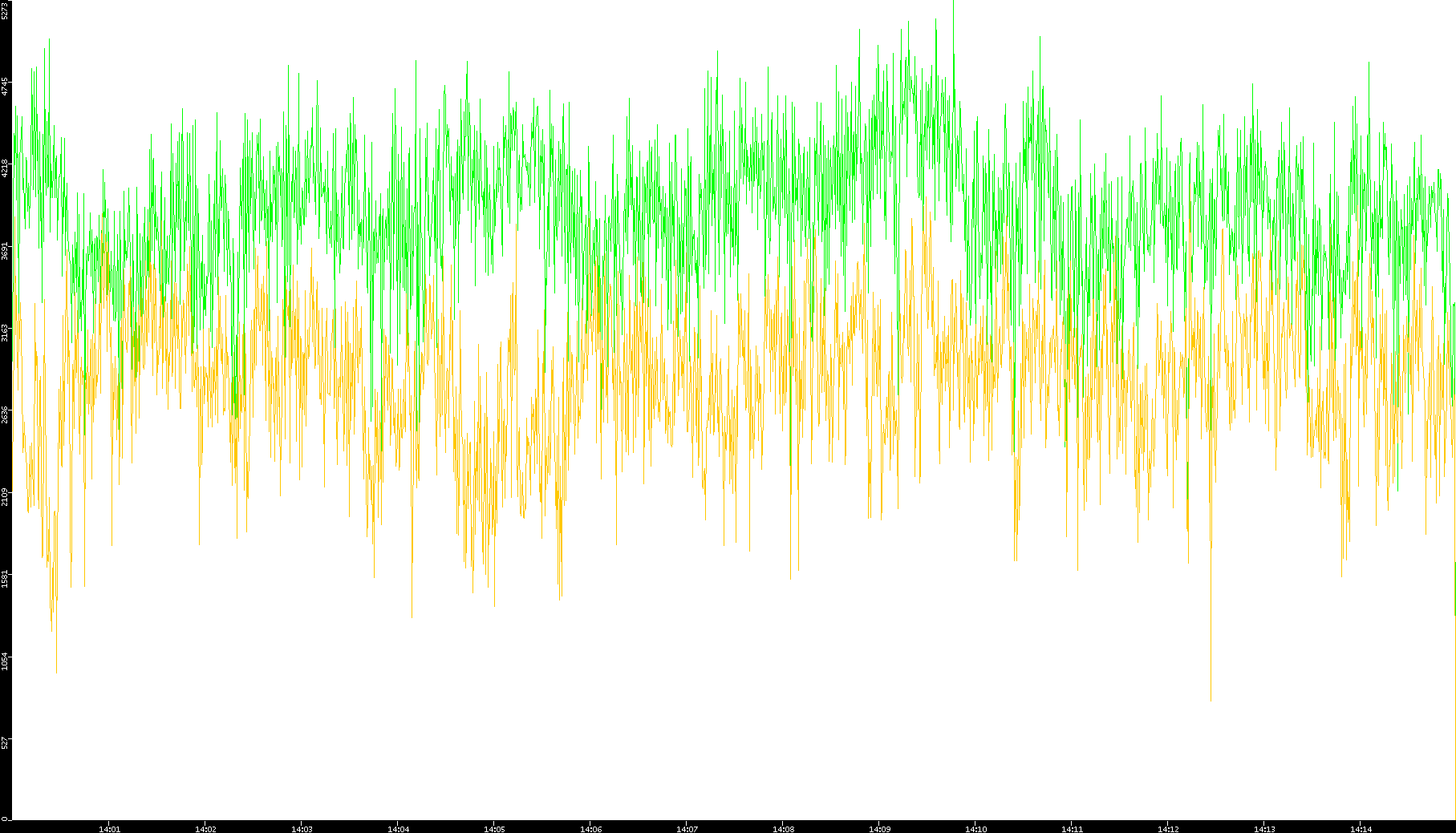Click the 14:01 time axis label

109,829
